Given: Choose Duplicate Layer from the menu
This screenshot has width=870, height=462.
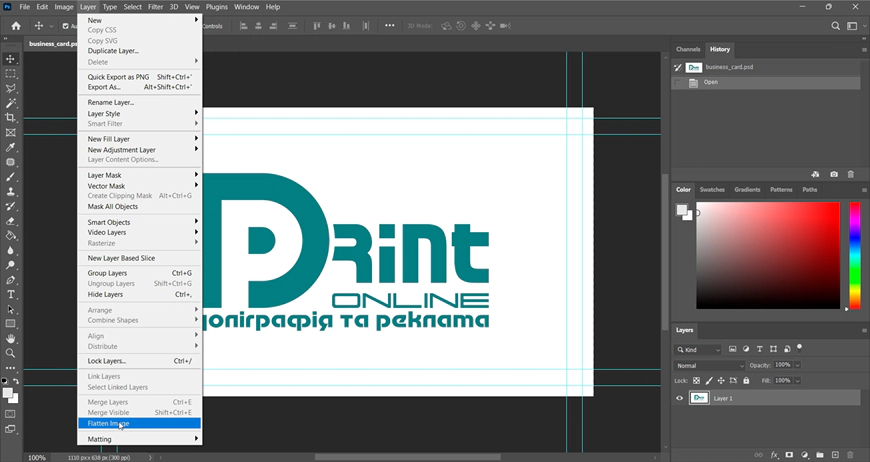Looking at the screenshot, I should pyautogui.click(x=140, y=50).
